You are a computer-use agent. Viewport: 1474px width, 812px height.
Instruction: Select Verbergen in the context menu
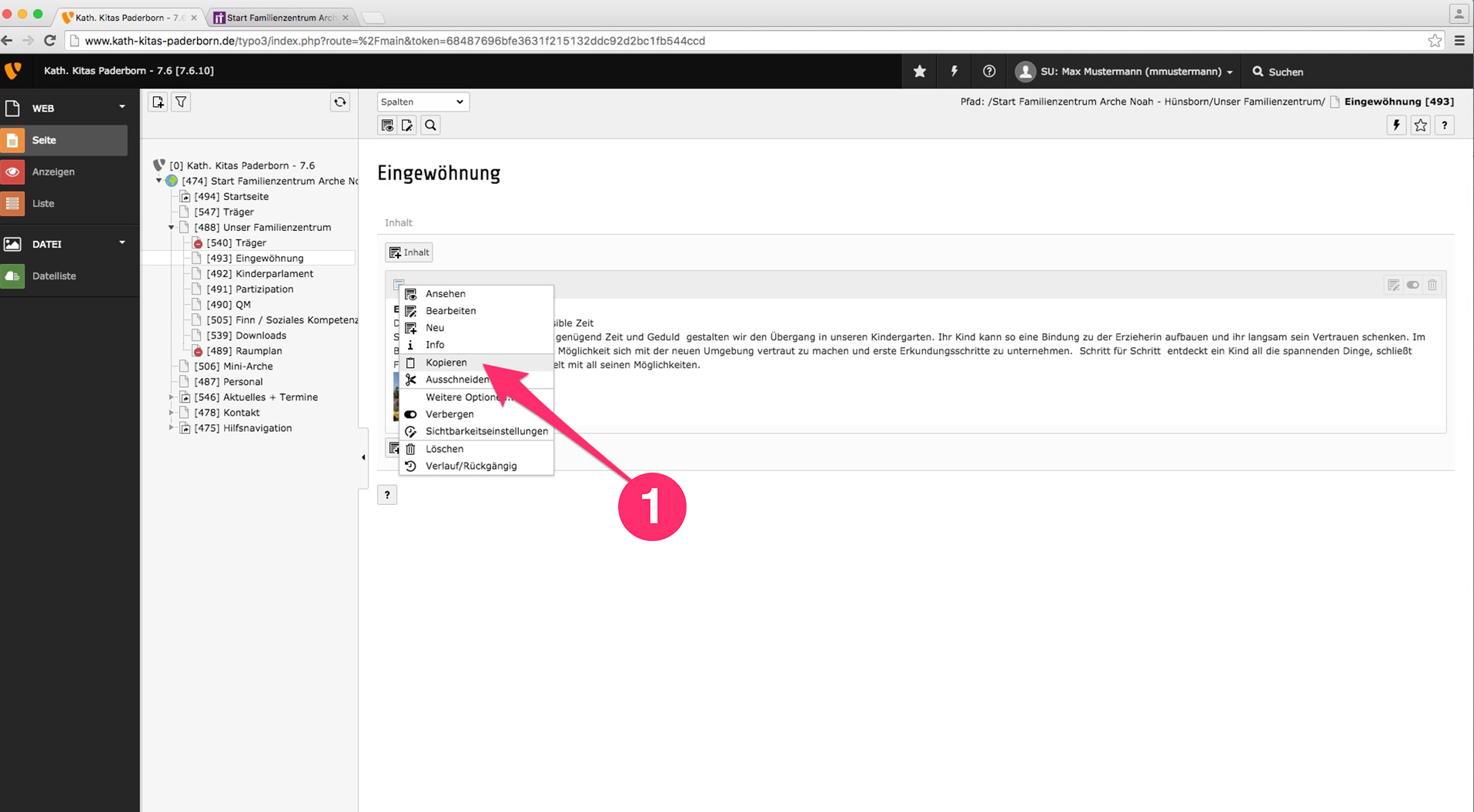click(x=450, y=414)
